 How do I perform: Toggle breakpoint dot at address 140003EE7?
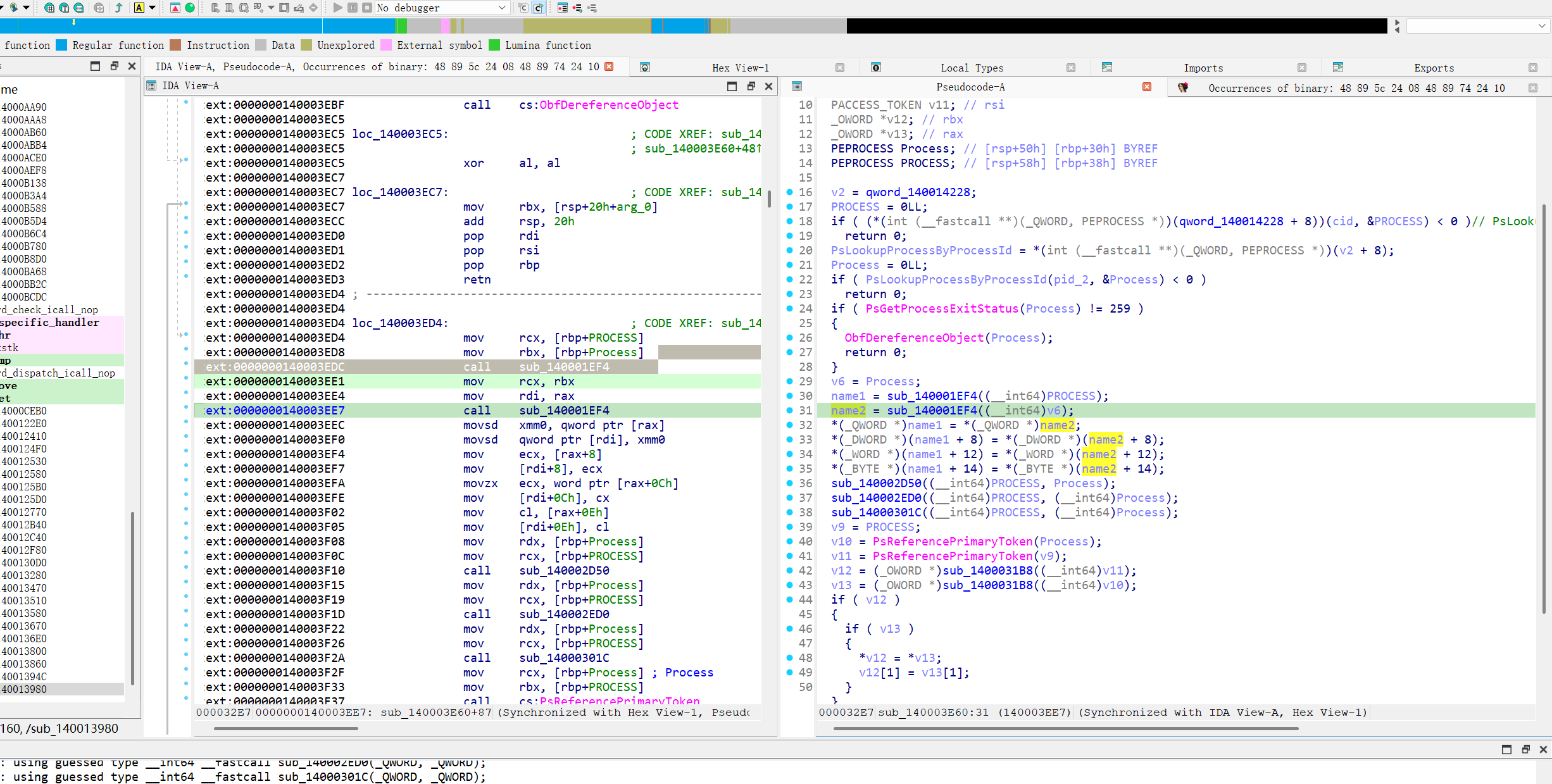pos(186,407)
